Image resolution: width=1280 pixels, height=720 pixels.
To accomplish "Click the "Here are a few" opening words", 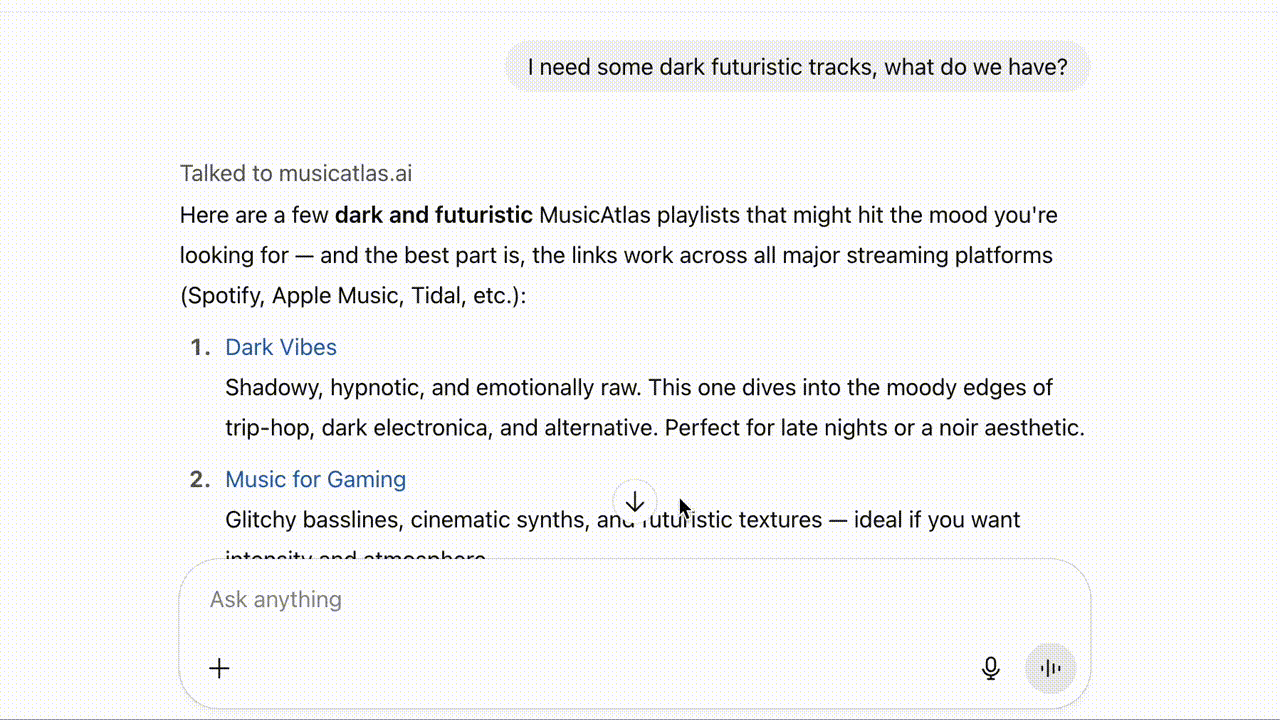I will (x=254, y=215).
